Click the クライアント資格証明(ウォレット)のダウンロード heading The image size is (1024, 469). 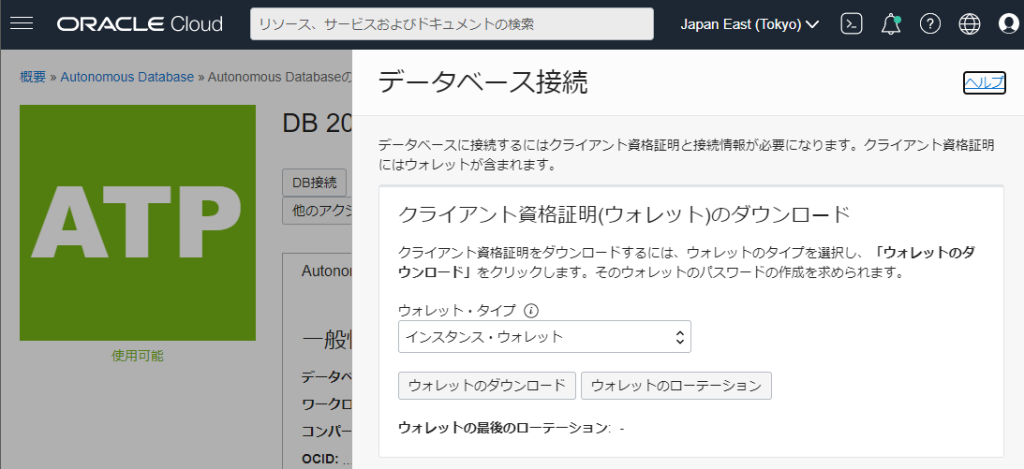(x=624, y=214)
